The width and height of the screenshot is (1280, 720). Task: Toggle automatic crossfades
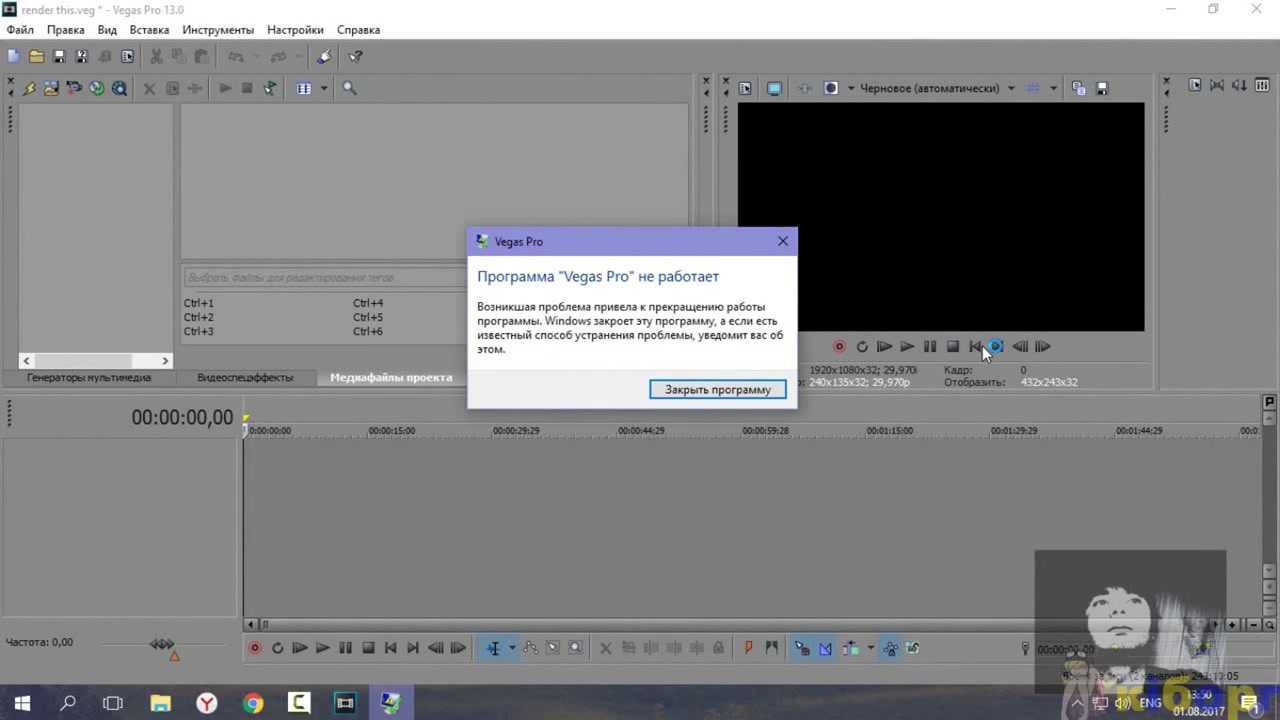[825, 648]
